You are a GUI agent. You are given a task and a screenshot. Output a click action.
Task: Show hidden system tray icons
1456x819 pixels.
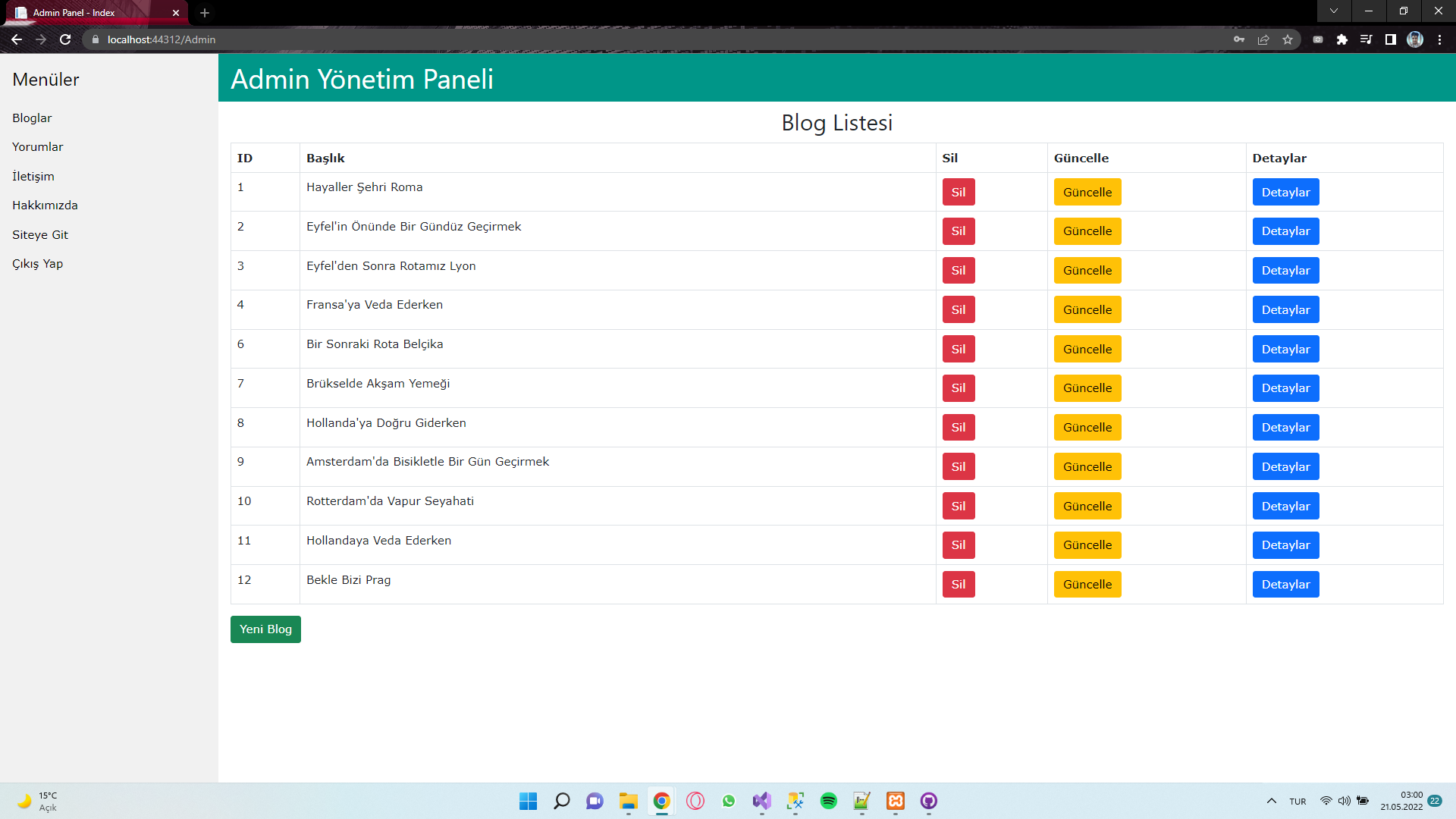[x=1271, y=801]
